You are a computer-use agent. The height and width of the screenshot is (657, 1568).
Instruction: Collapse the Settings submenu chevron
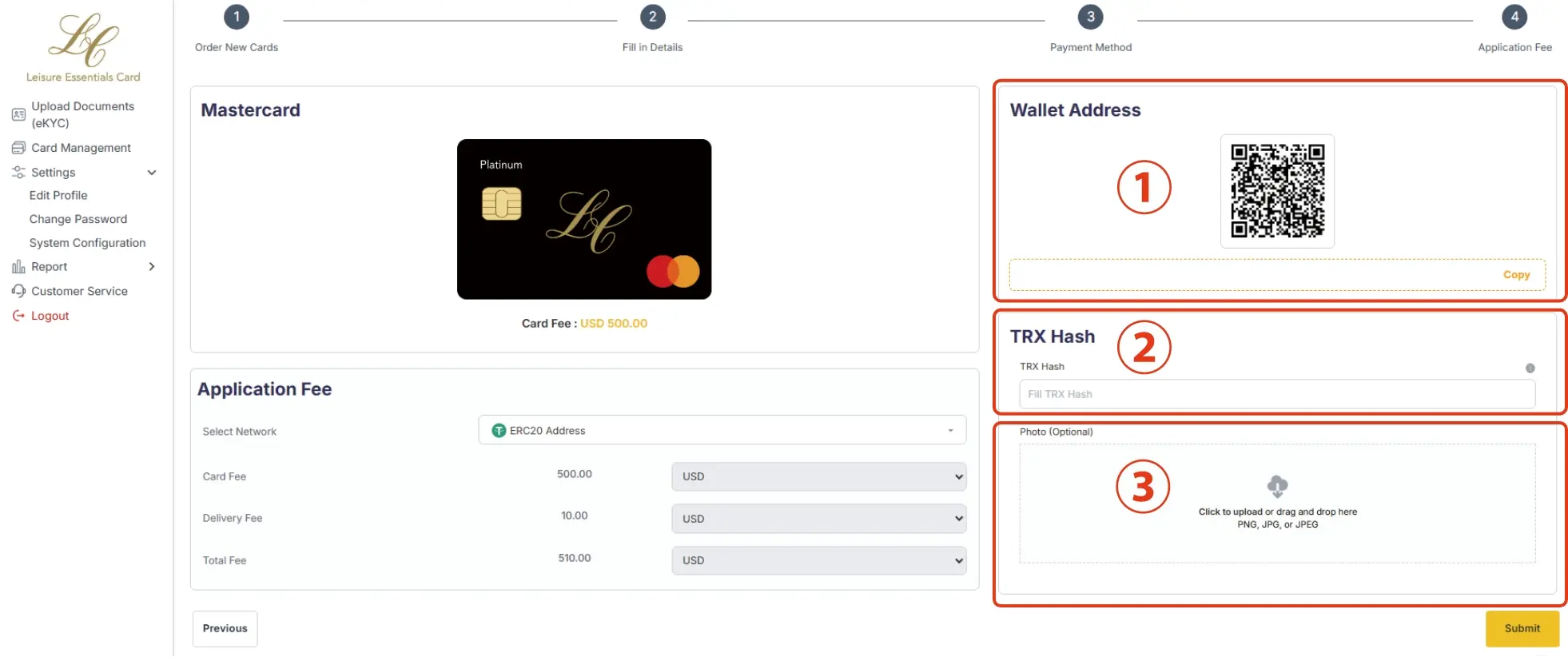pyautogui.click(x=152, y=173)
